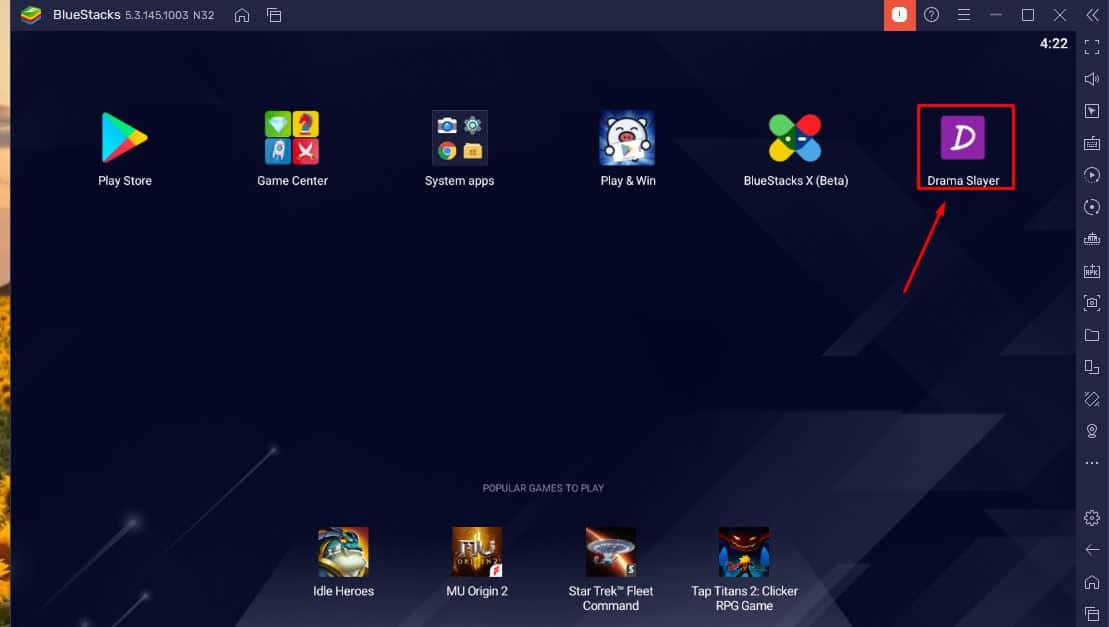
Task: Open BlueStacks settings gear icon
Action: [x=1092, y=518]
